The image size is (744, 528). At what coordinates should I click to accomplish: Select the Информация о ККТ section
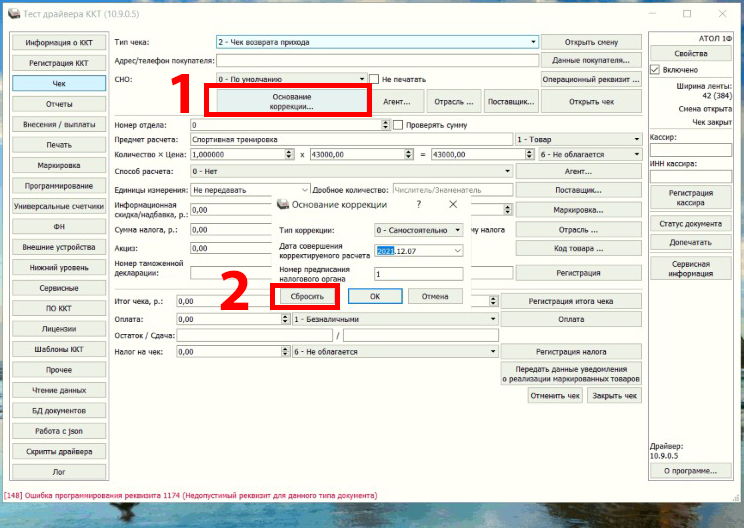pyautogui.click(x=58, y=42)
